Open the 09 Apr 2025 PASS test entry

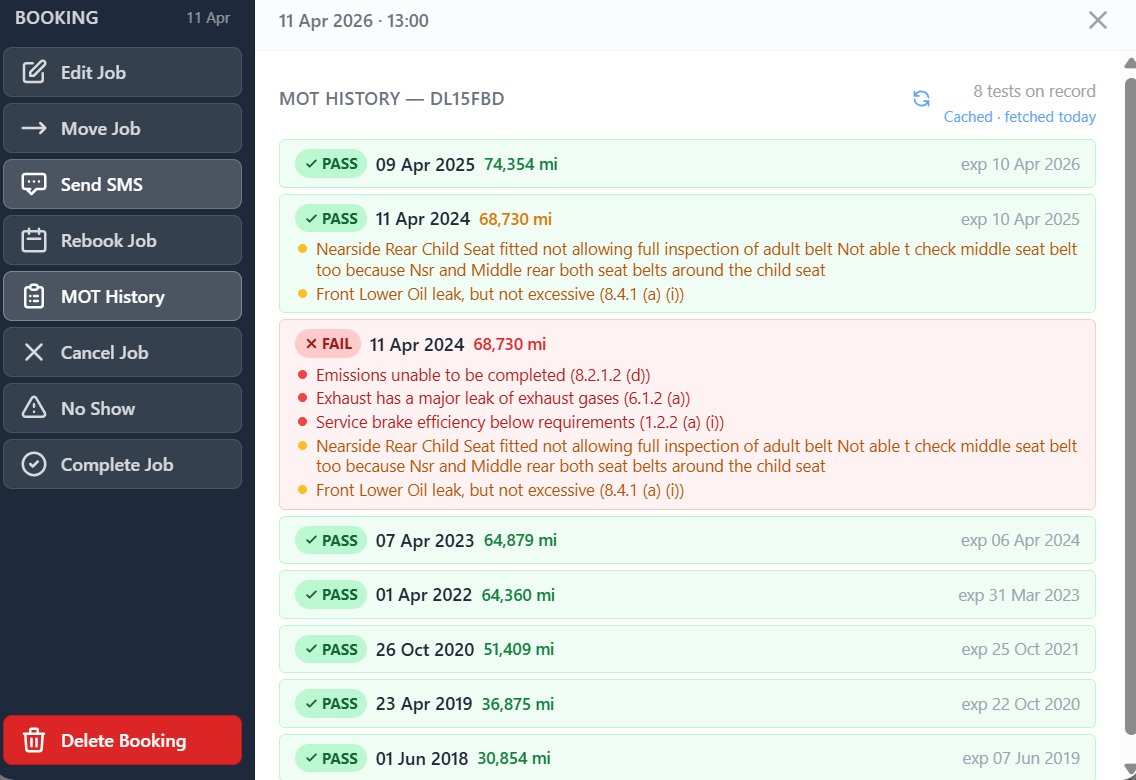coord(686,164)
